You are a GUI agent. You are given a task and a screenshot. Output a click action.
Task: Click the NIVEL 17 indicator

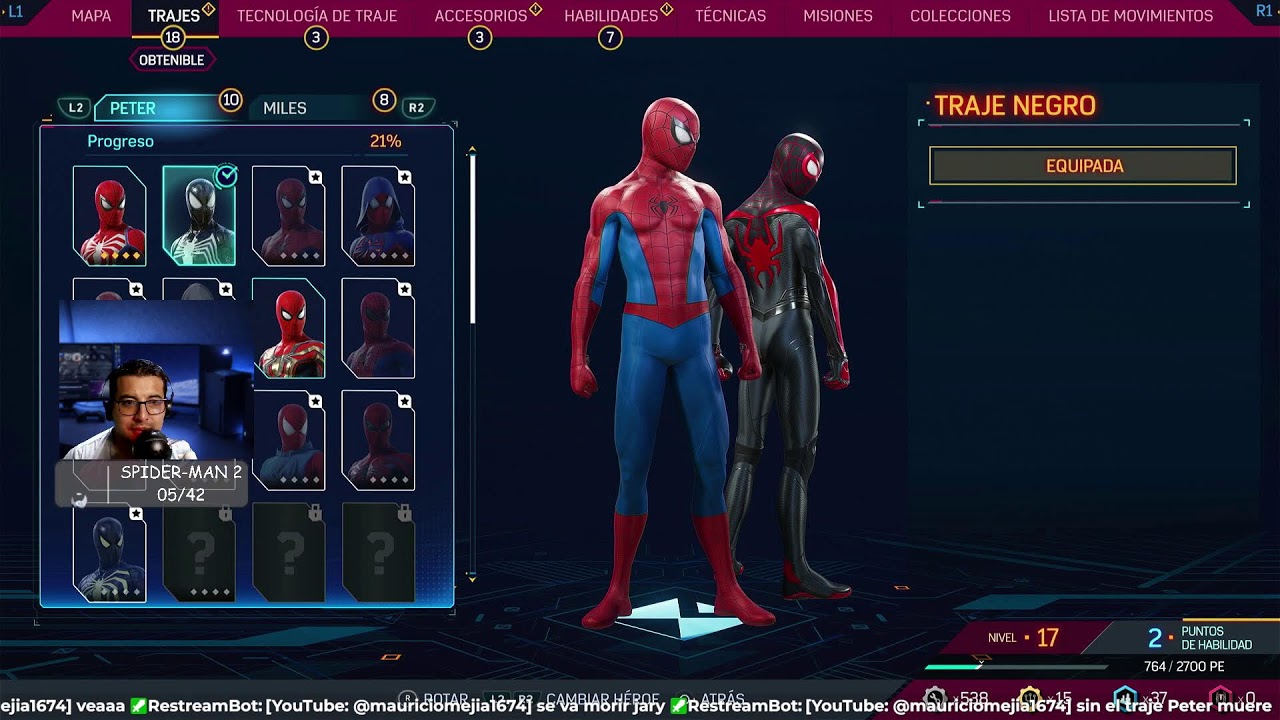tap(1023, 638)
